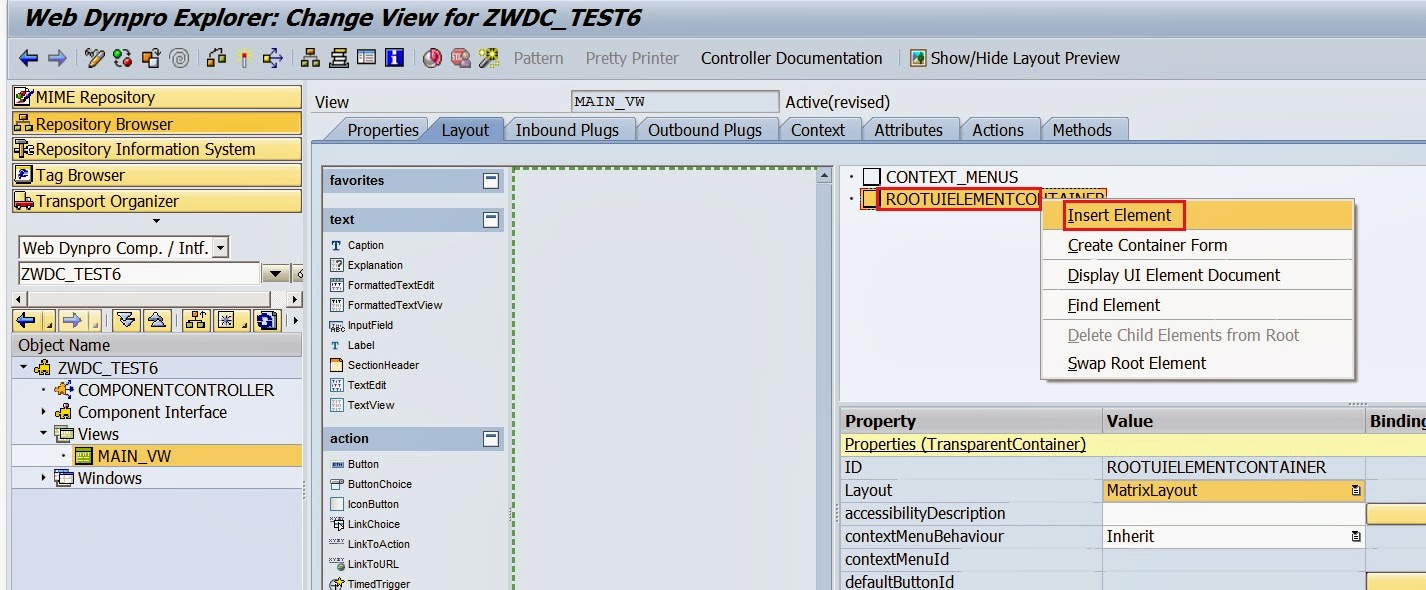
Task: Collapse the action palette section
Action: coord(490,439)
